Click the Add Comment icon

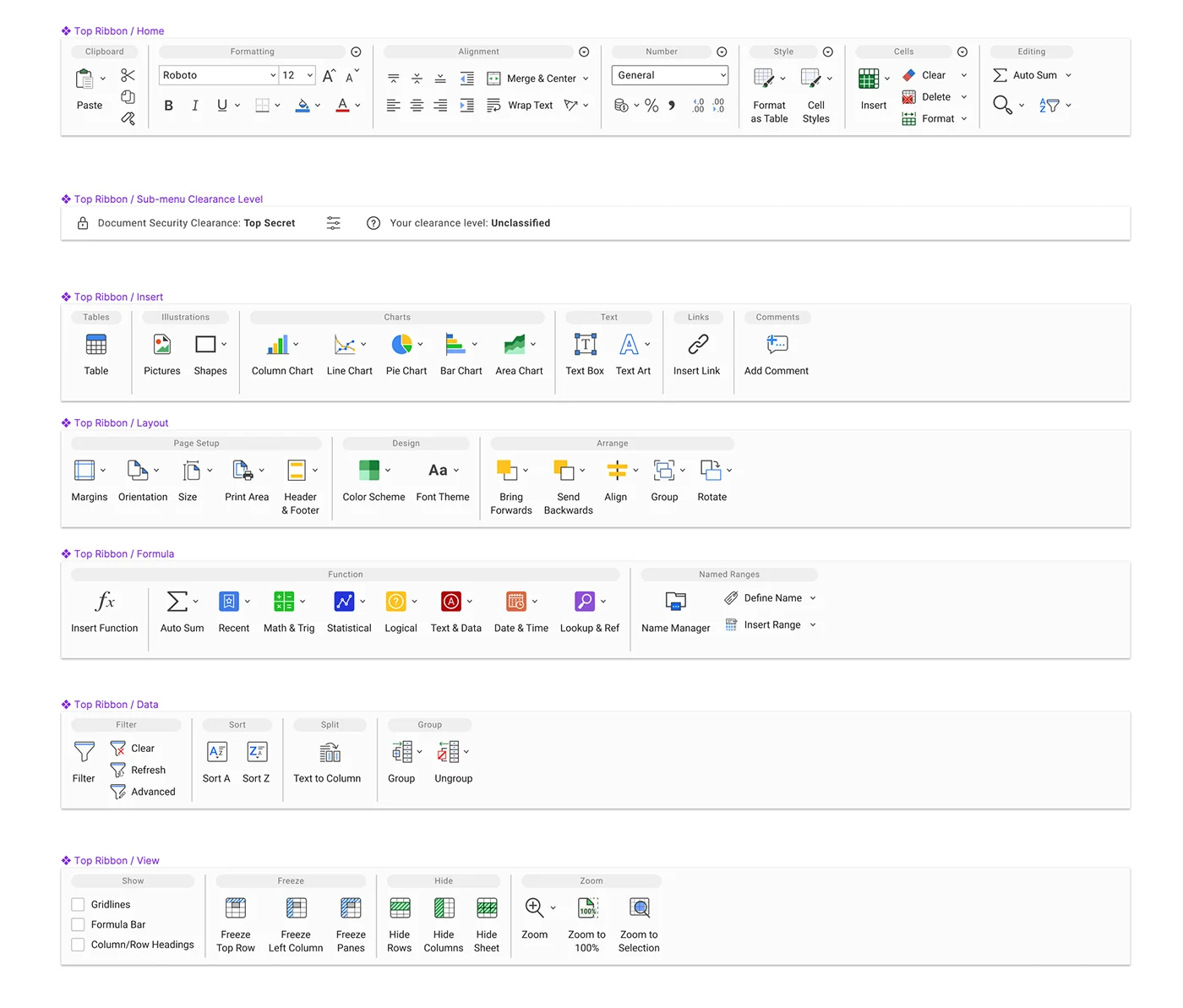point(777,344)
